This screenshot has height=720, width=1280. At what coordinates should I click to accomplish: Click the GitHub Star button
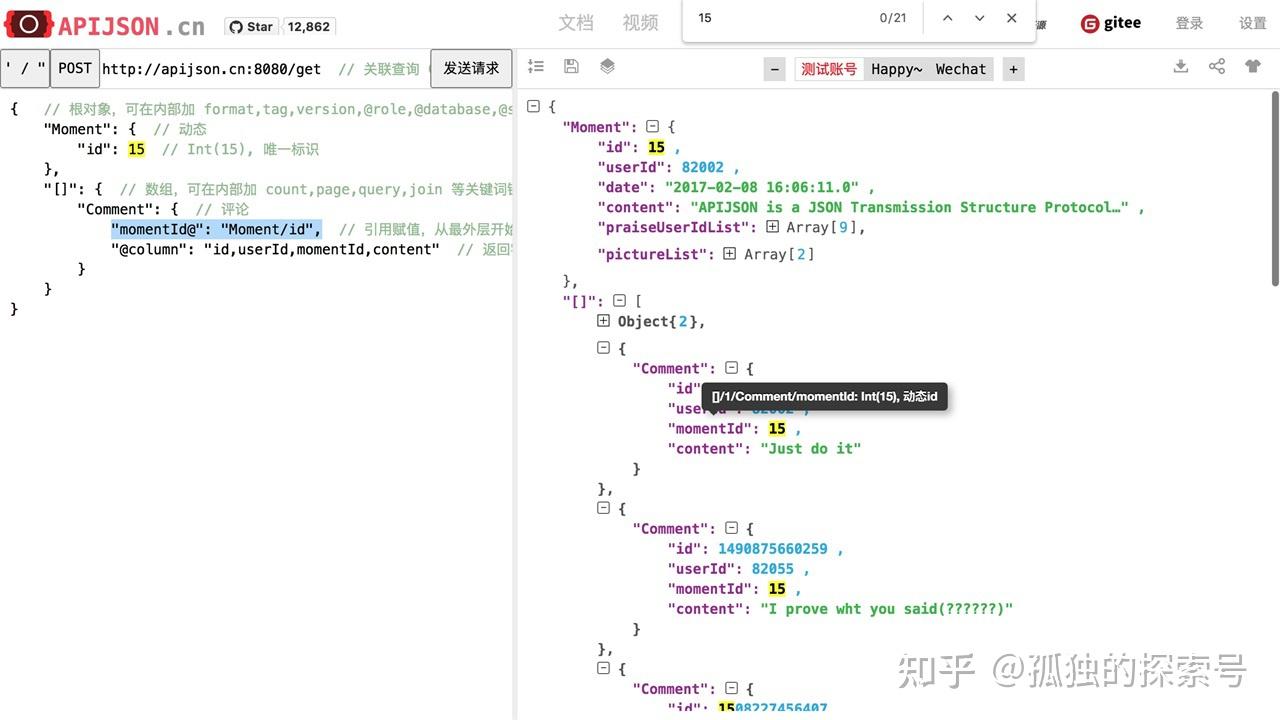tap(250, 27)
